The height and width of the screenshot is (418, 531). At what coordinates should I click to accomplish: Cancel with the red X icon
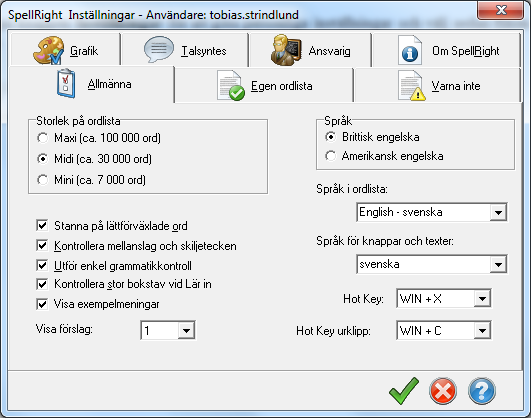(x=443, y=391)
